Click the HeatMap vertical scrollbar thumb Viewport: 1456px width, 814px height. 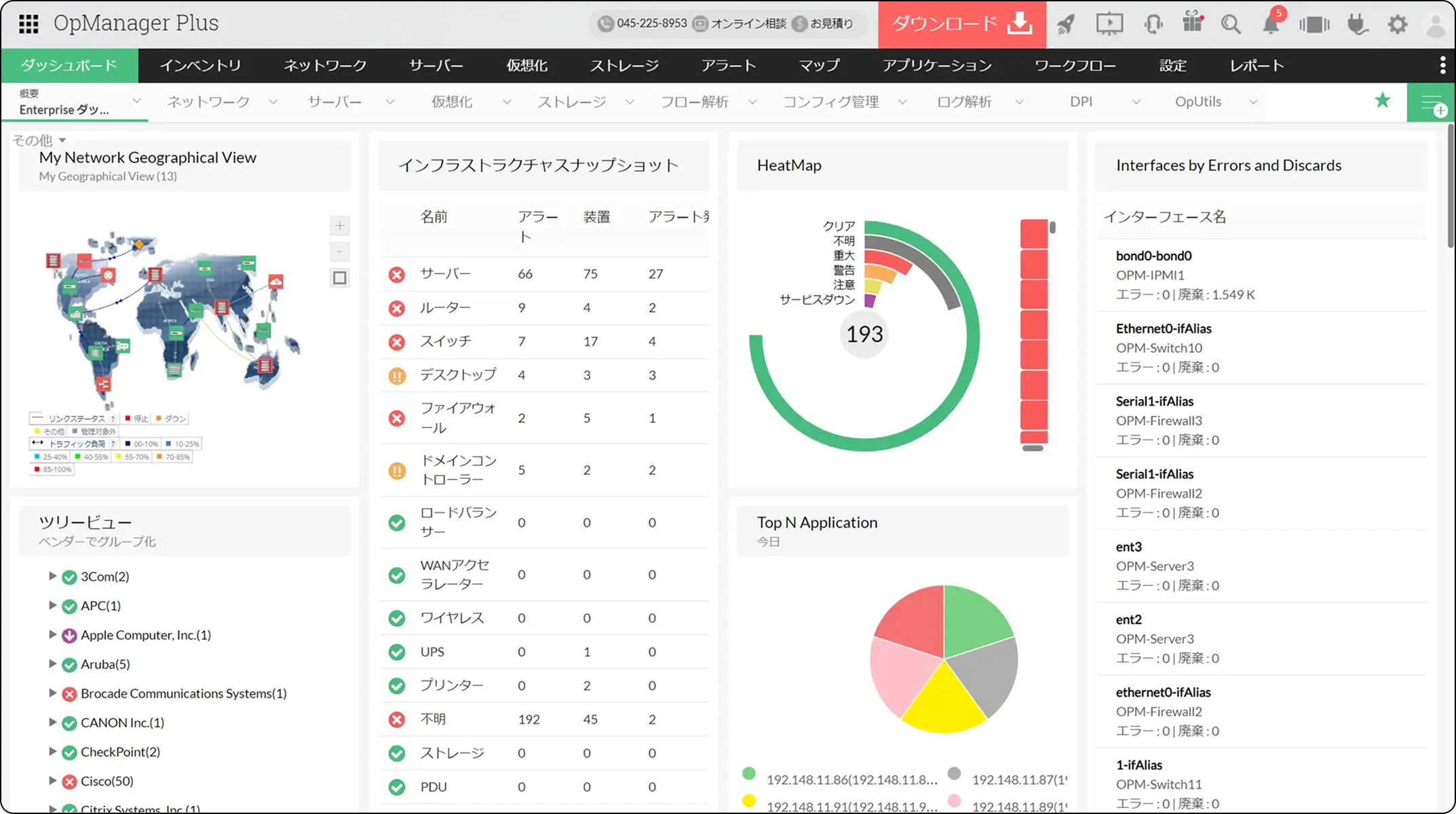click(x=1052, y=227)
